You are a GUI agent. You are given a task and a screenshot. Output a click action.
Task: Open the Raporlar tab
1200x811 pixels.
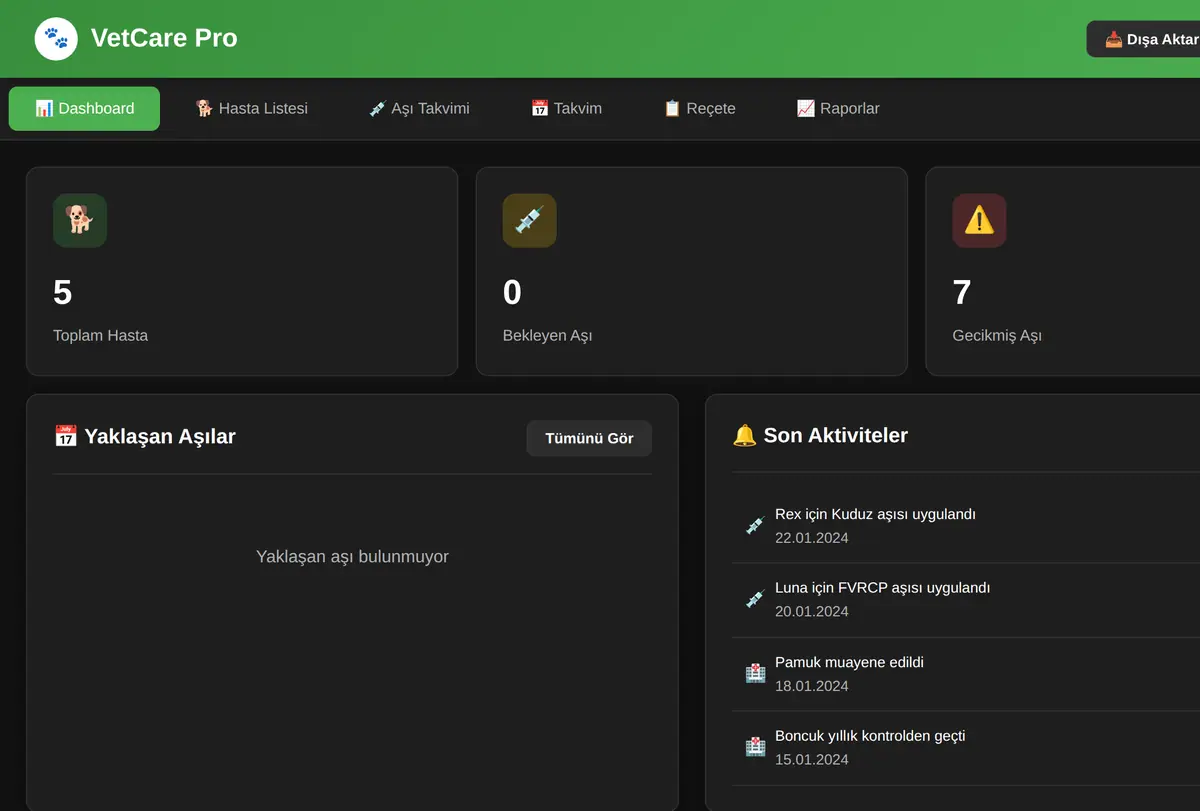pos(838,108)
